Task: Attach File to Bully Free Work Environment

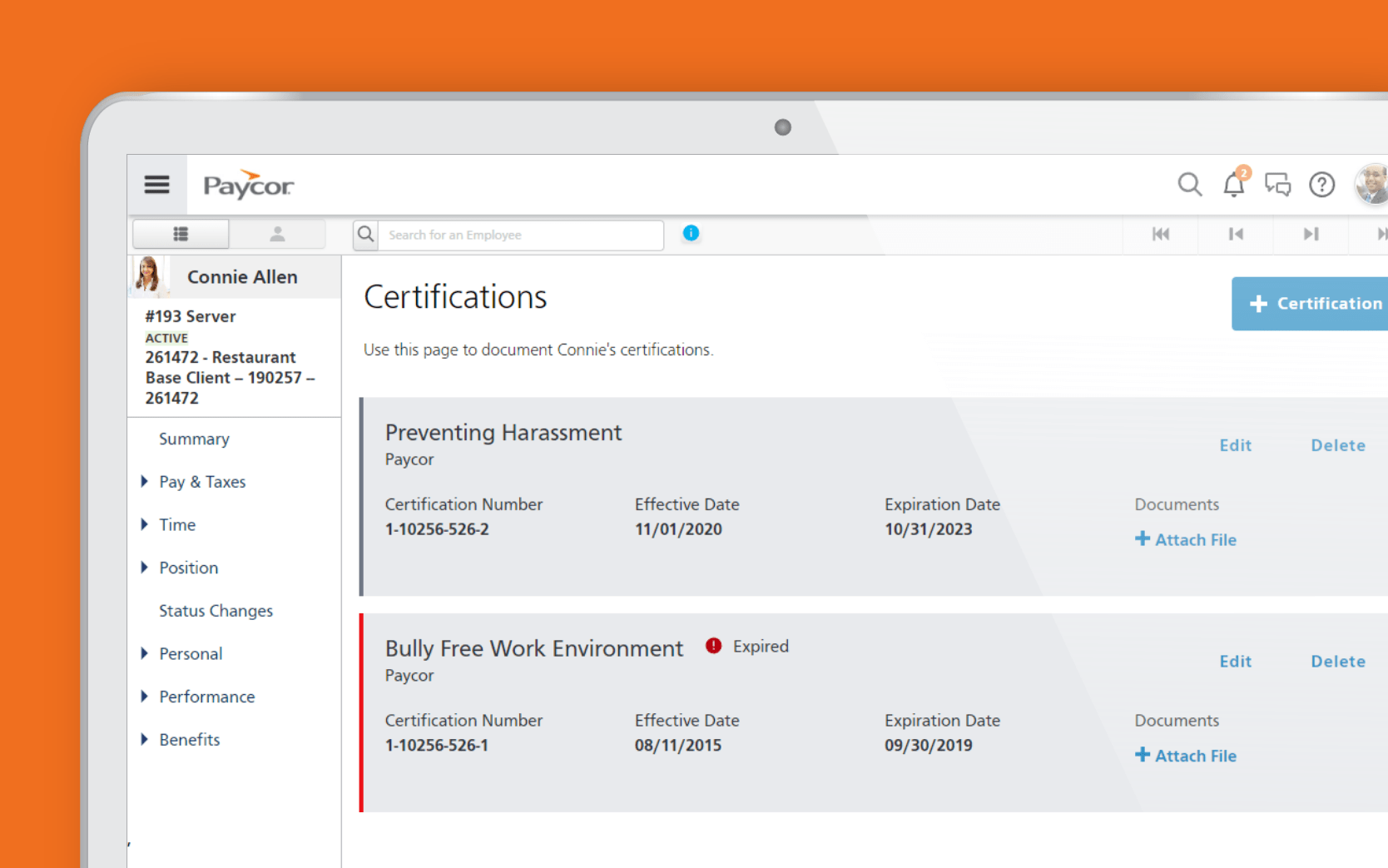Action: 1186,756
